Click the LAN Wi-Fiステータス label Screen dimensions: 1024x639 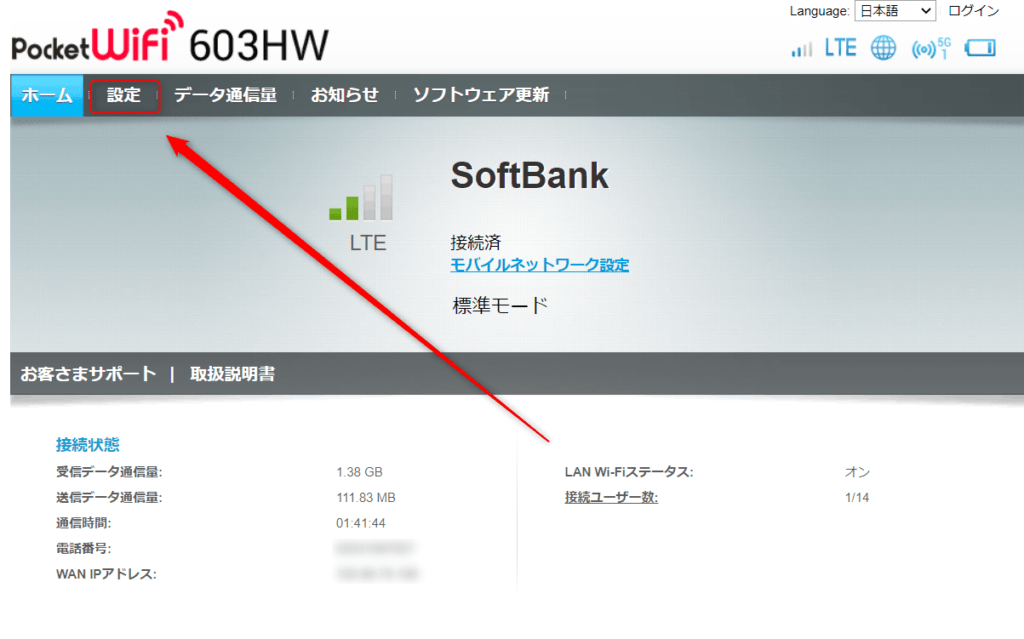pos(629,472)
